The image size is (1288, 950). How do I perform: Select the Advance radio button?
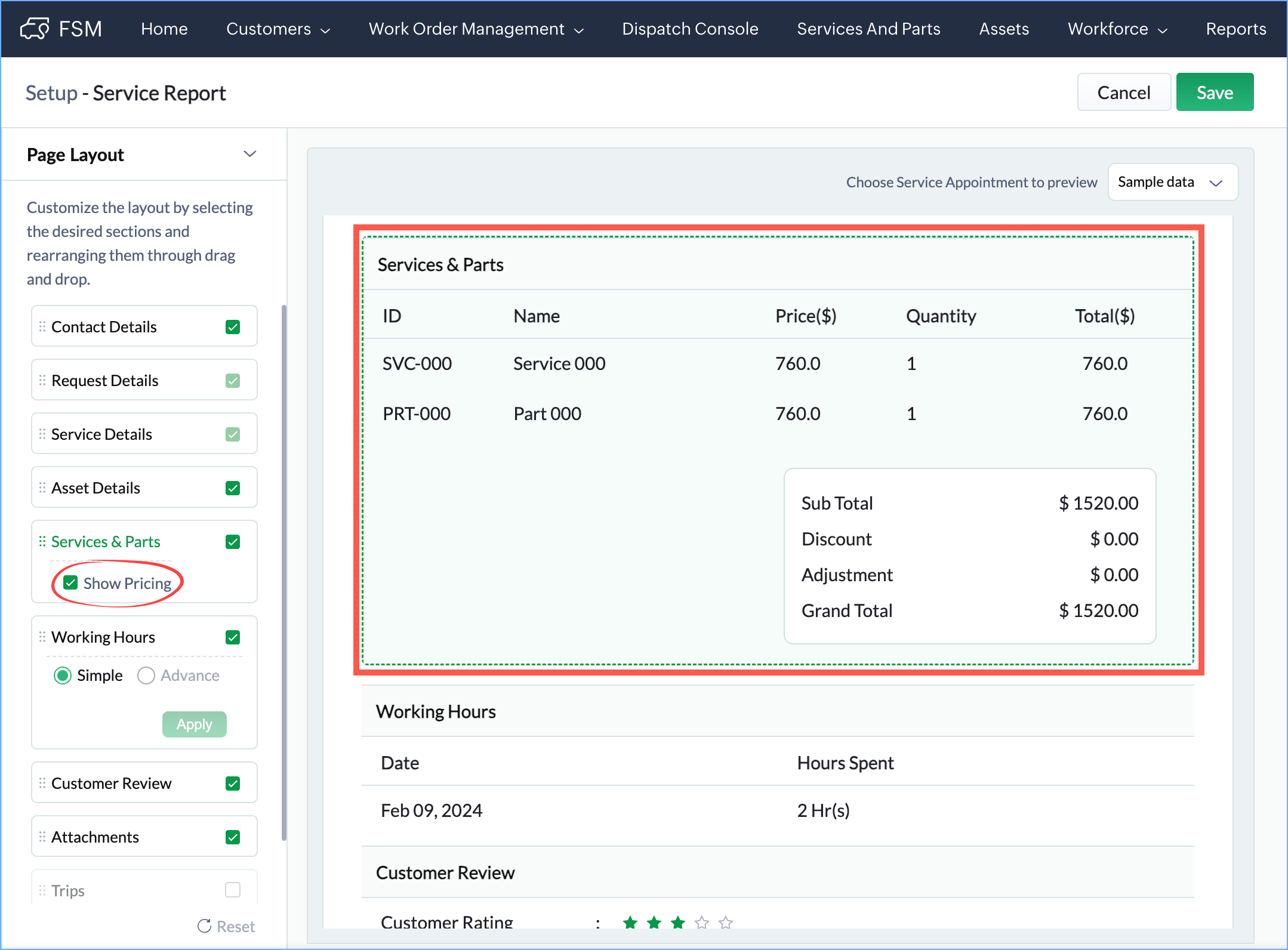[x=146, y=676]
